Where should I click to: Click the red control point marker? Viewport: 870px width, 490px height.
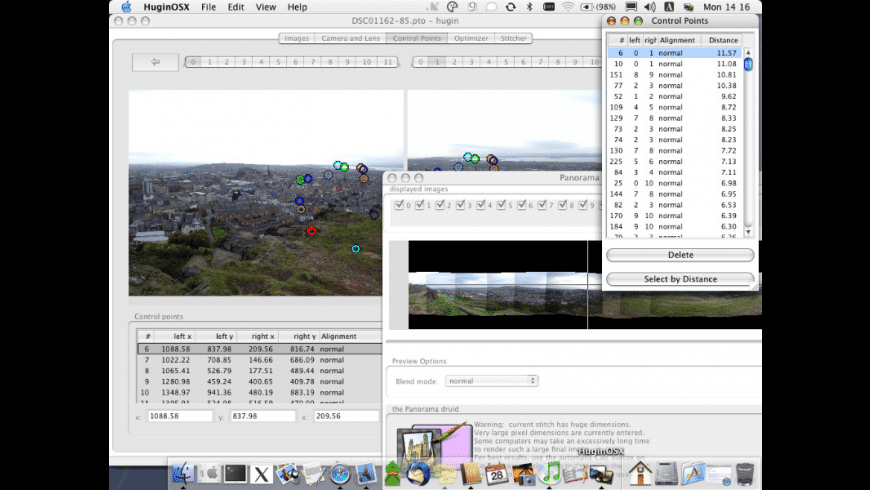pos(311,231)
